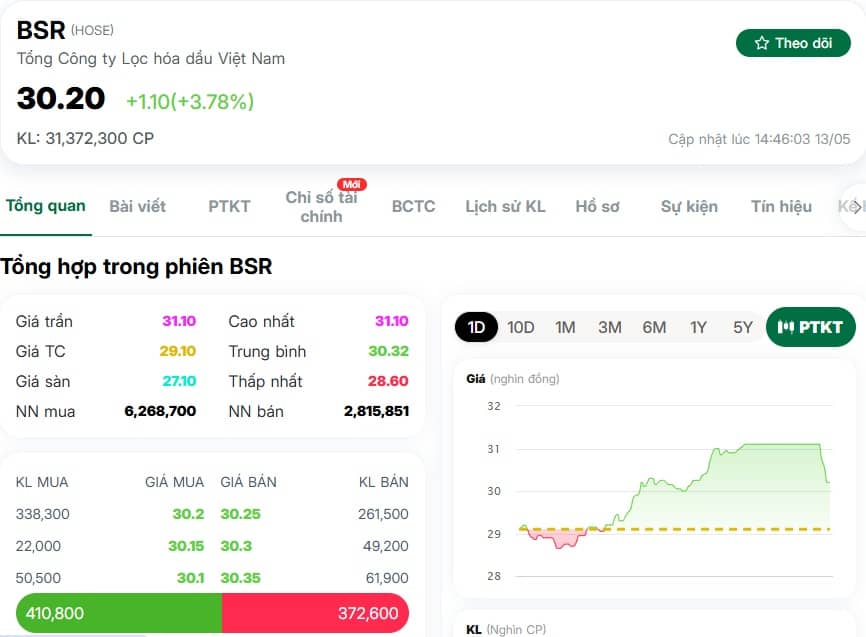
Task: Select the 5Y chart timeframe
Action: [743, 328]
